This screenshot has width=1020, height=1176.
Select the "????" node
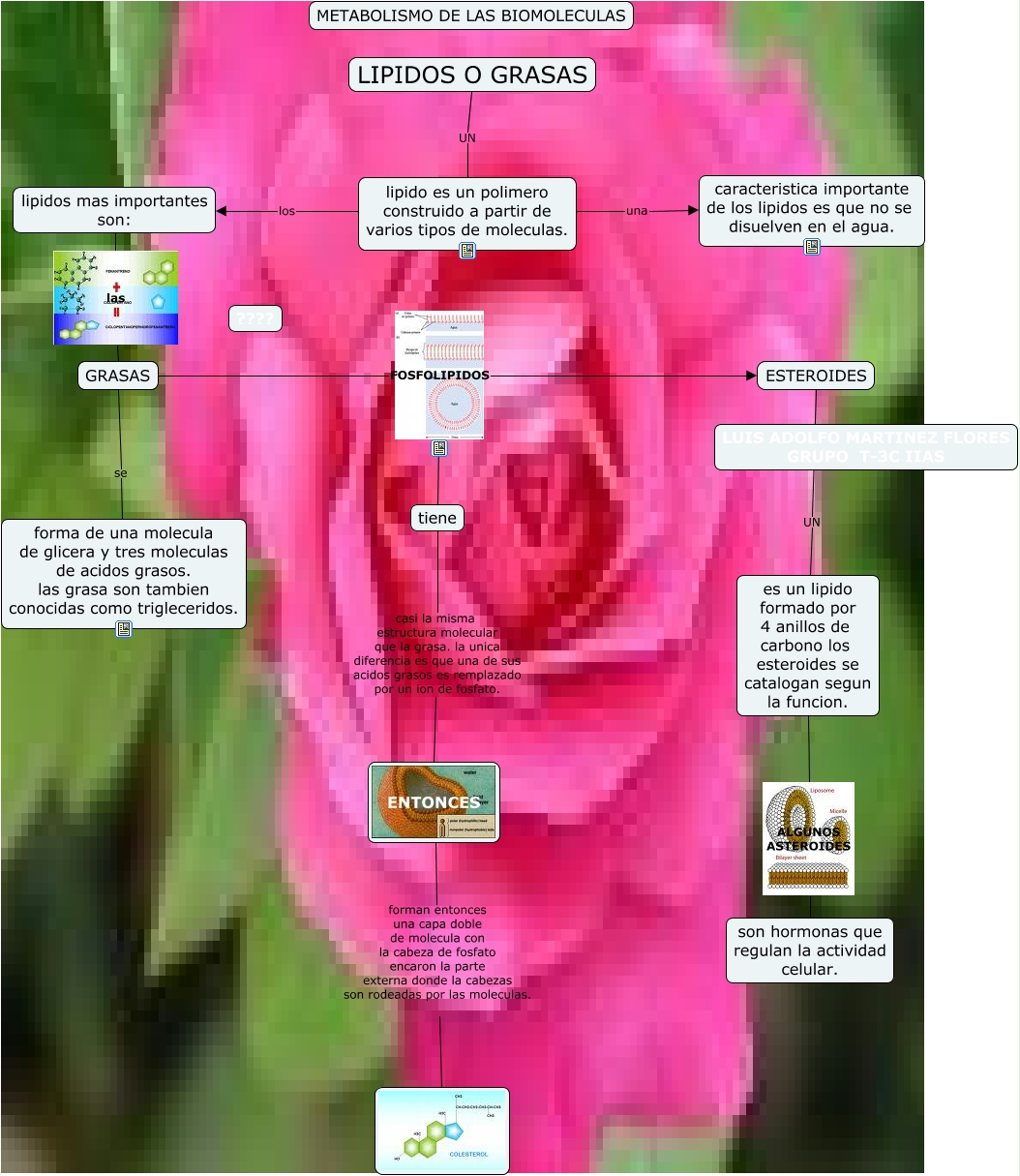click(255, 318)
